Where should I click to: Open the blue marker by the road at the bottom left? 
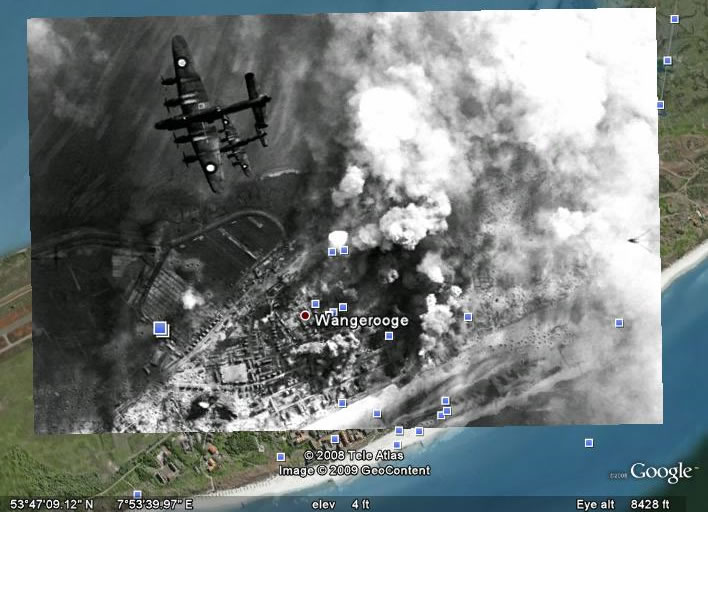pyautogui.click(x=137, y=494)
